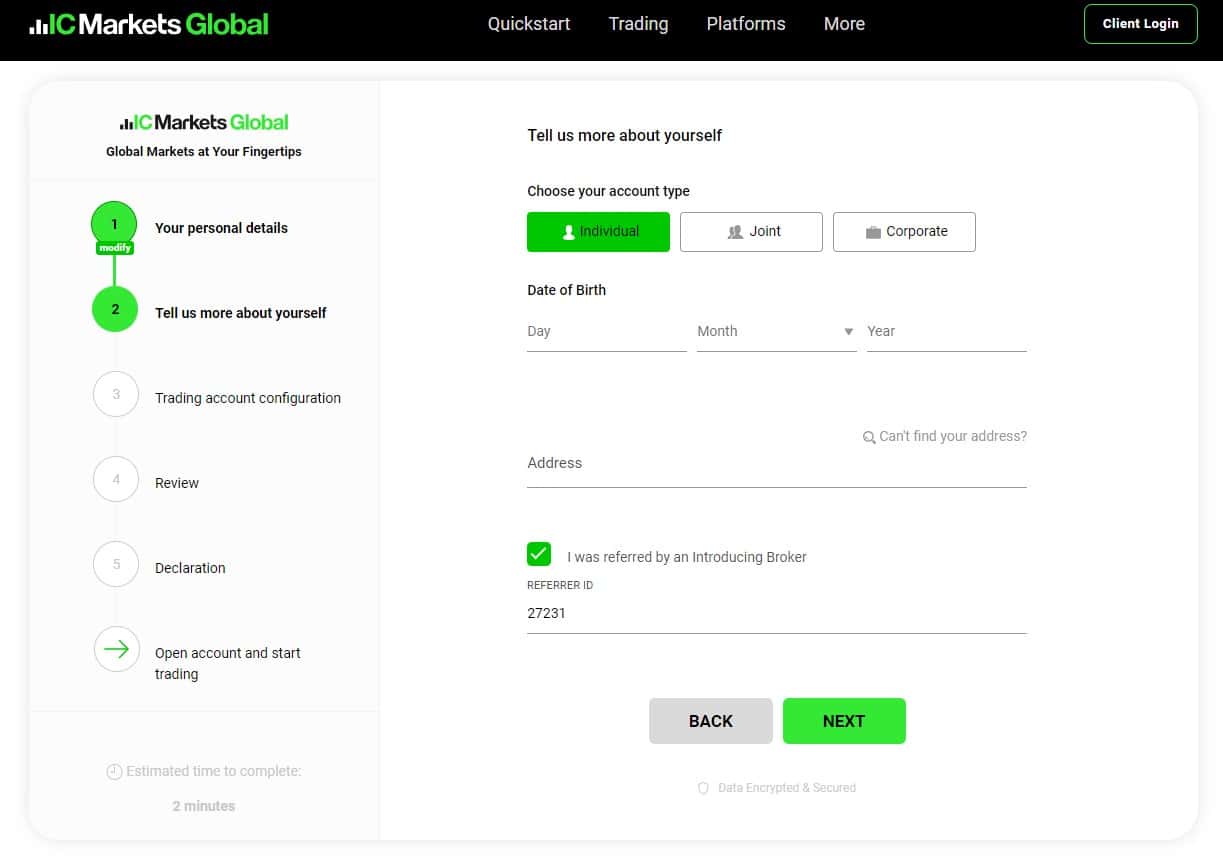Click the arrow icon for open account
Image resolution: width=1223 pixels, height=856 pixels.
(116, 650)
